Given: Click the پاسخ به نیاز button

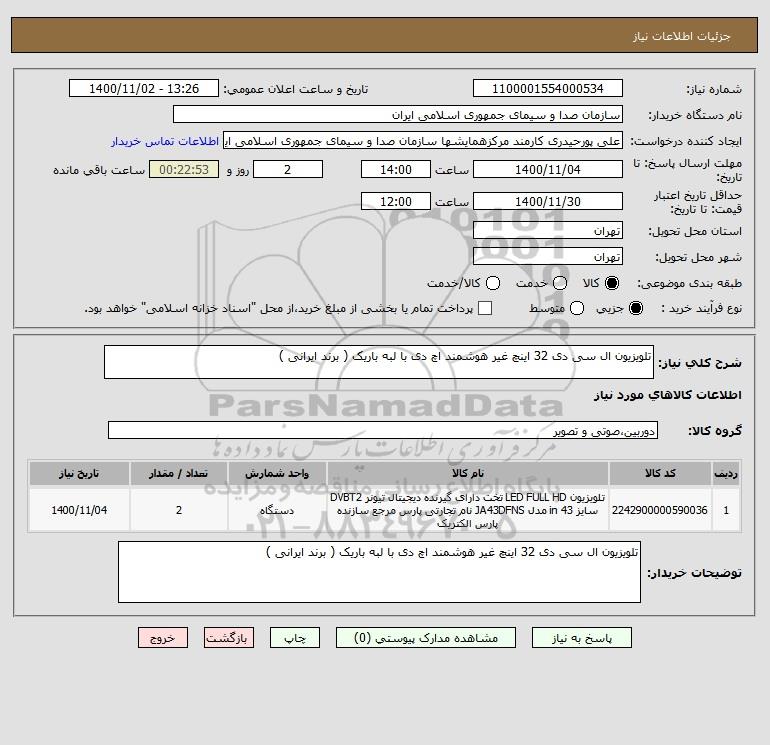Looking at the screenshot, I should tap(582, 638).
